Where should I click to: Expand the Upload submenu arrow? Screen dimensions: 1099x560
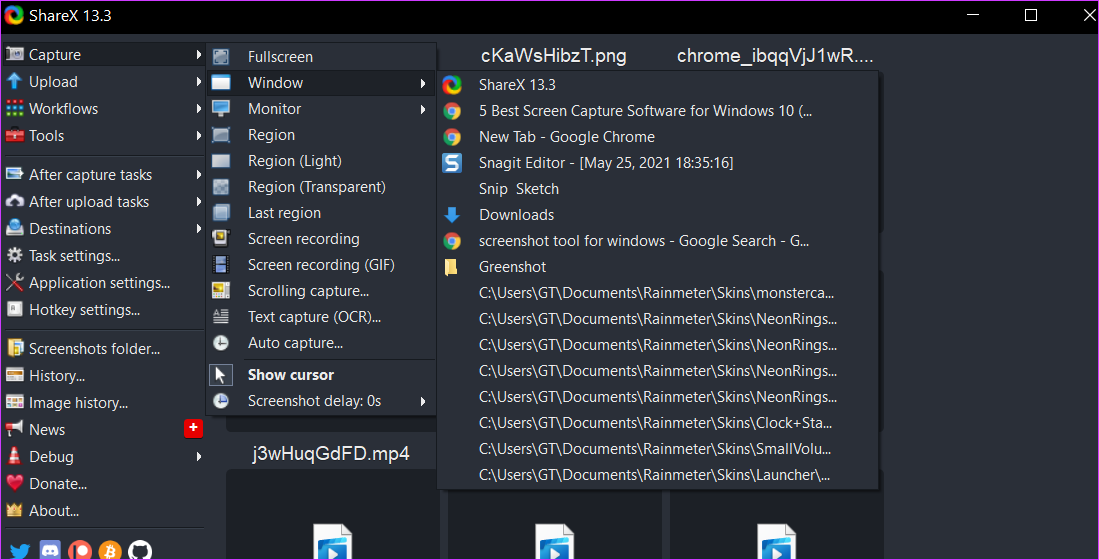pos(200,81)
